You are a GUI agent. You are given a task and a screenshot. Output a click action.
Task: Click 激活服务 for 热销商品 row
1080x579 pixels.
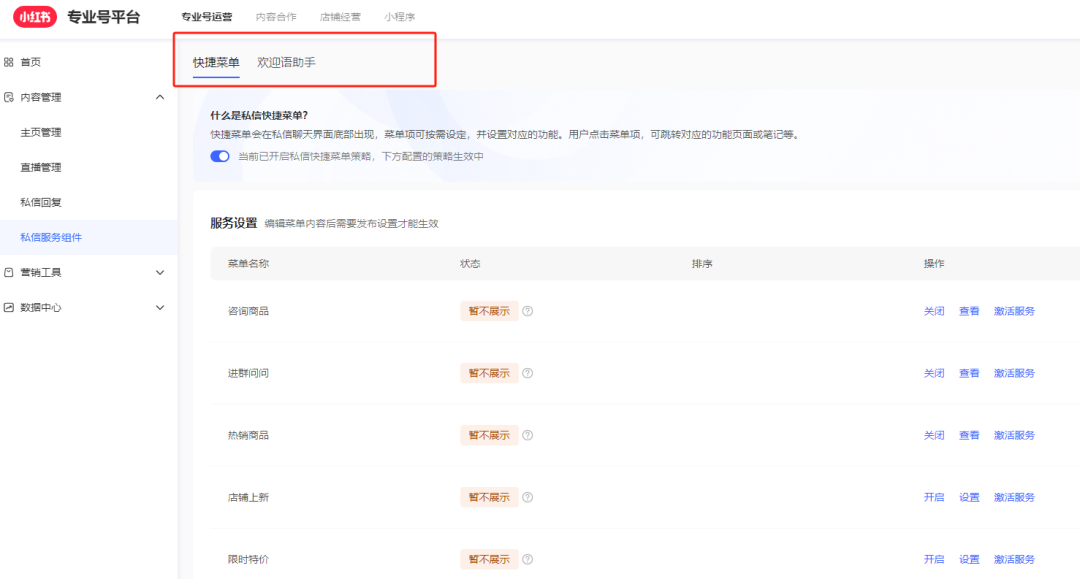point(1014,435)
